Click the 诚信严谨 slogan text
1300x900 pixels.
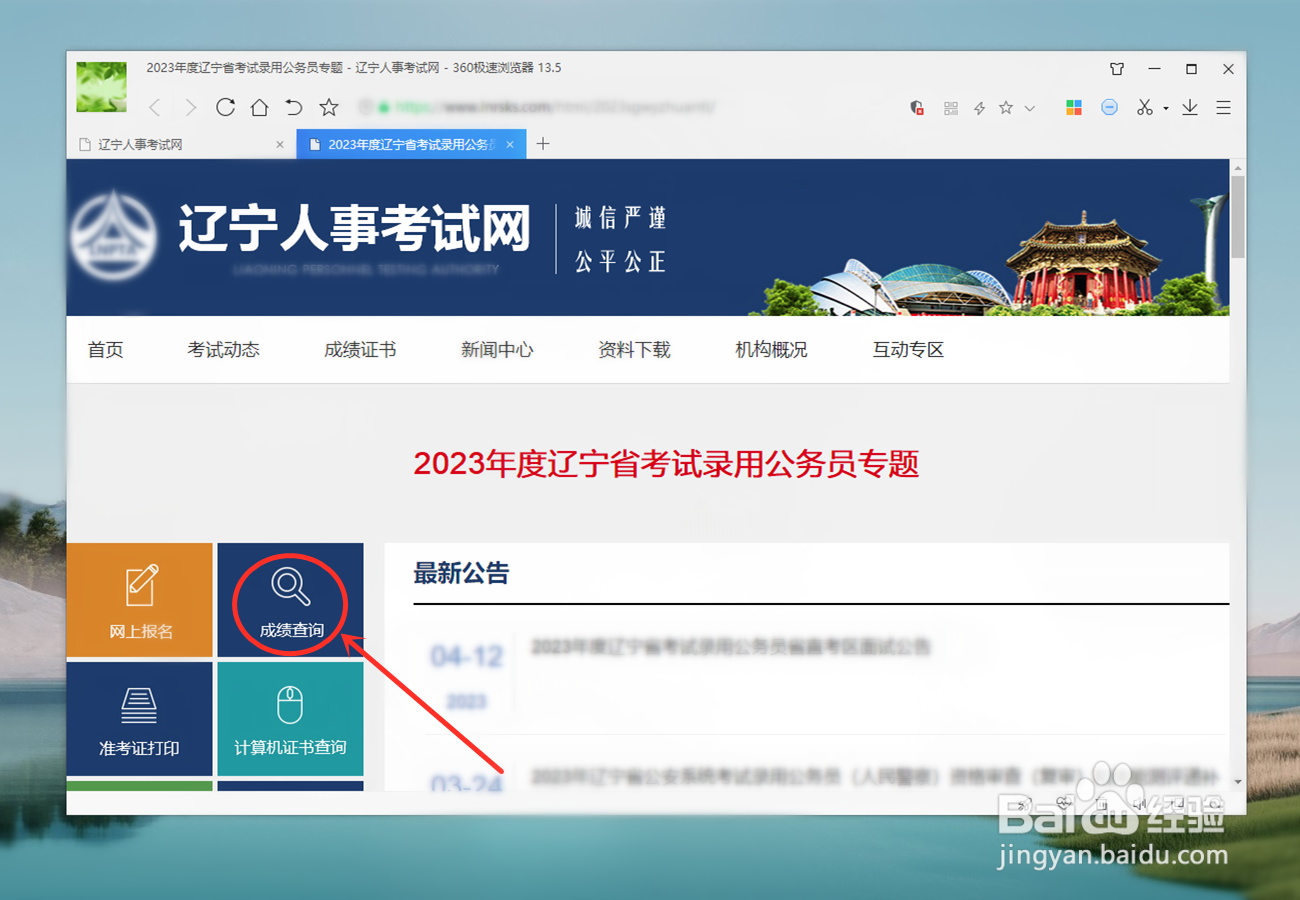pyautogui.click(x=620, y=218)
